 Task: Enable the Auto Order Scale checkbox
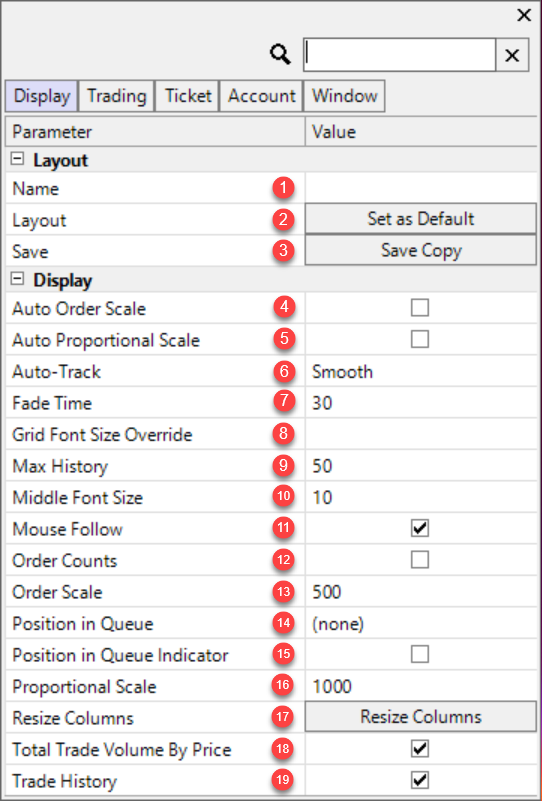[420, 308]
